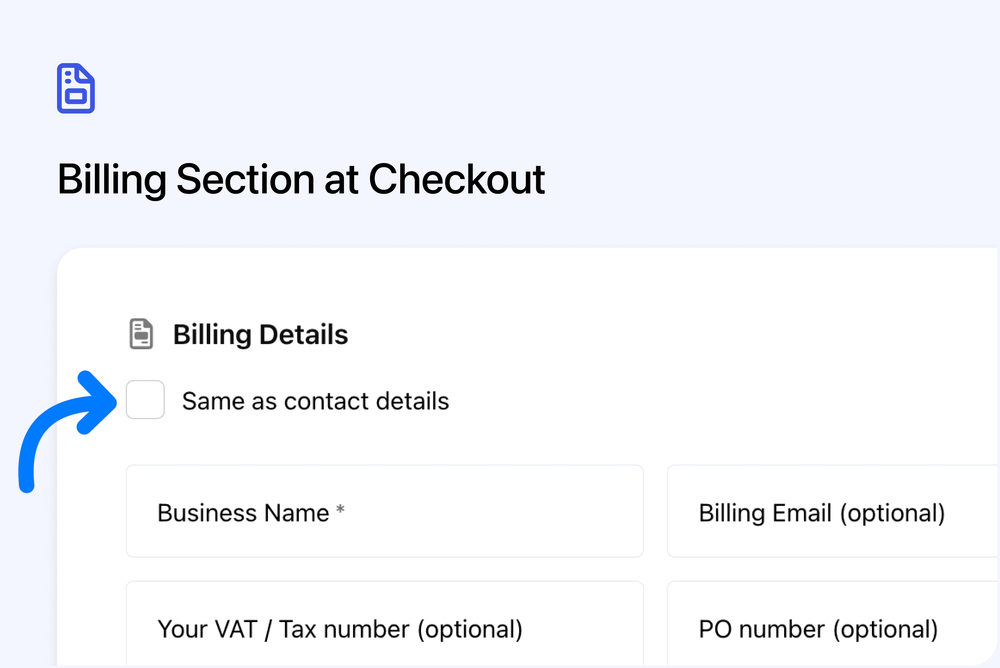Select the gray document icon beside Billing Details
1000x668 pixels.
pos(141,333)
